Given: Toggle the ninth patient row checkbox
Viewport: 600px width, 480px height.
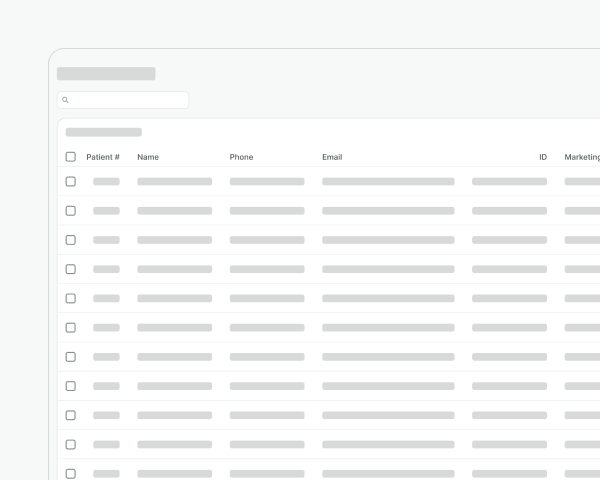Looking at the screenshot, I should (x=70, y=415).
